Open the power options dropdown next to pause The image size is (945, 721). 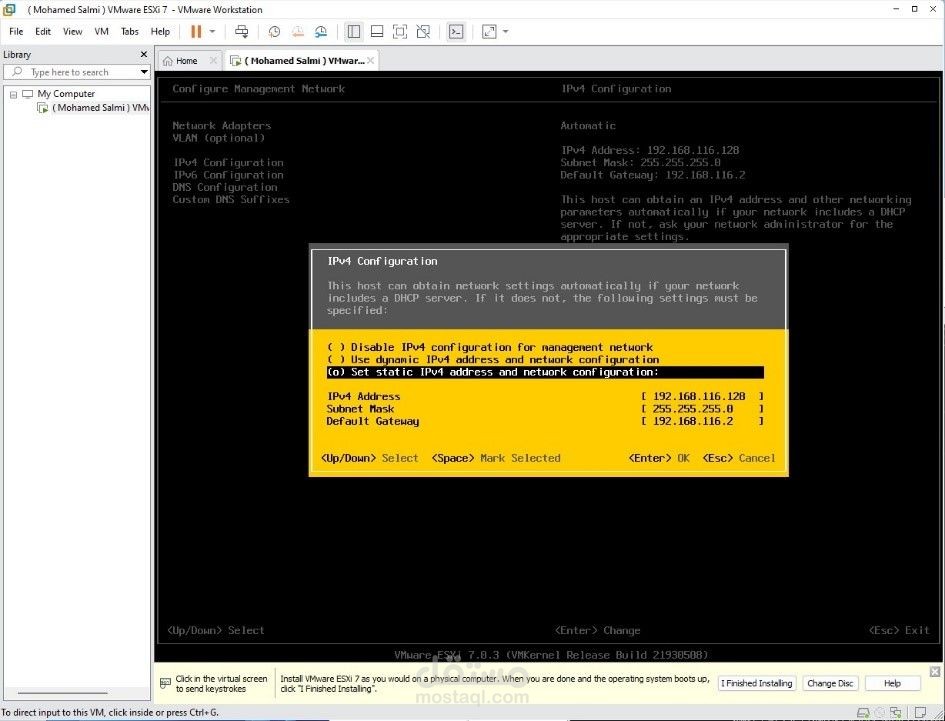click(x=212, y=31)
